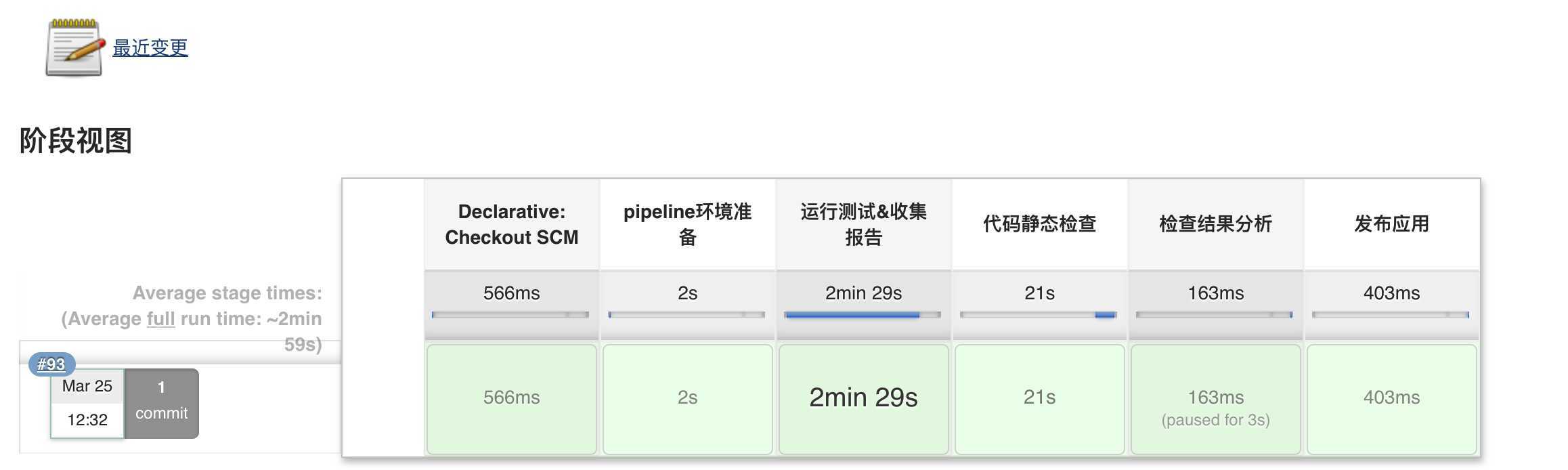1568x470 pixels.
Task: Open the 21s 代码静态检查 stage cell
Action: coord(1040,399)
